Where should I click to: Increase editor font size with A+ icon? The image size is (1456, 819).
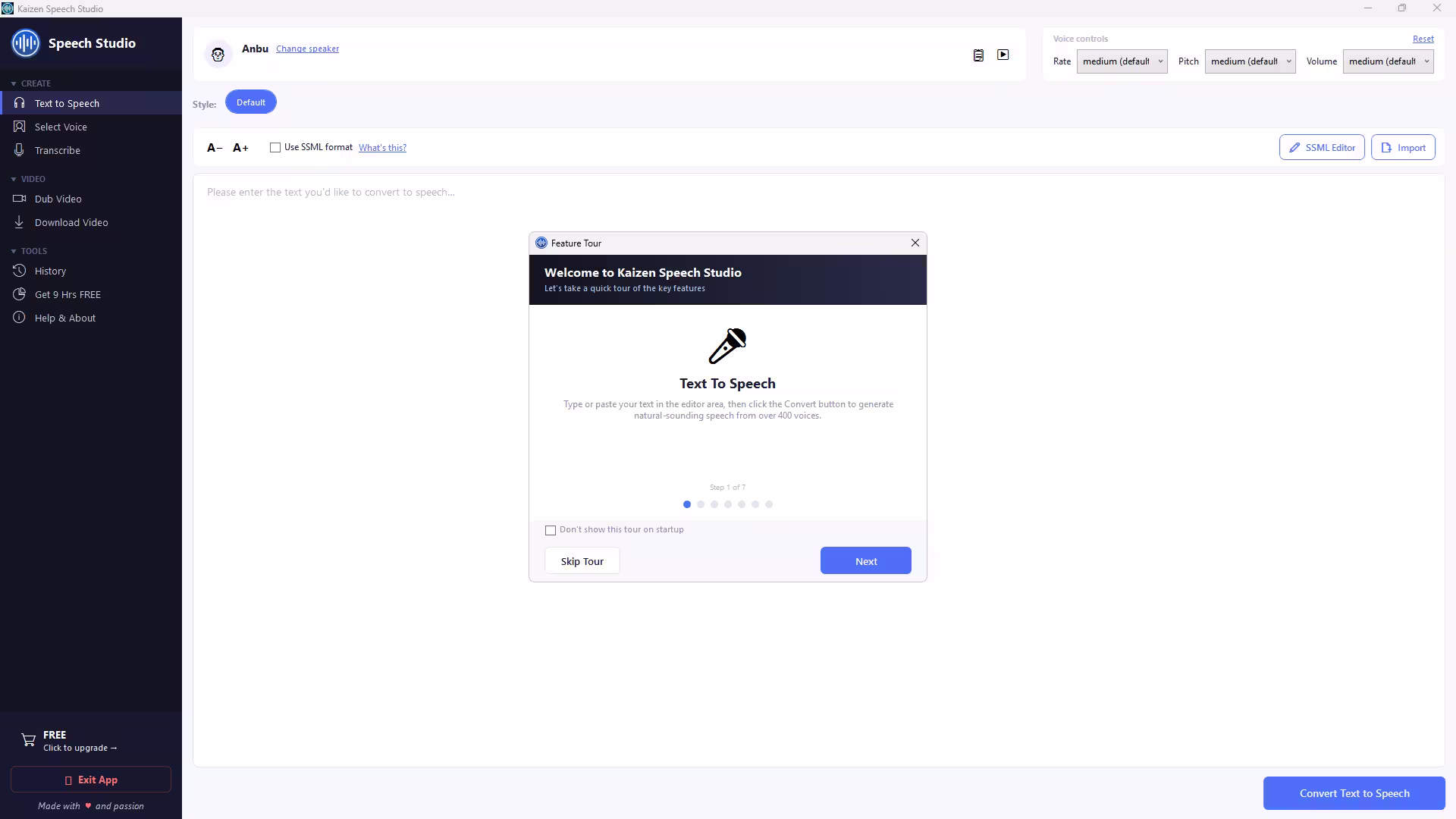[x=240, y=148]
